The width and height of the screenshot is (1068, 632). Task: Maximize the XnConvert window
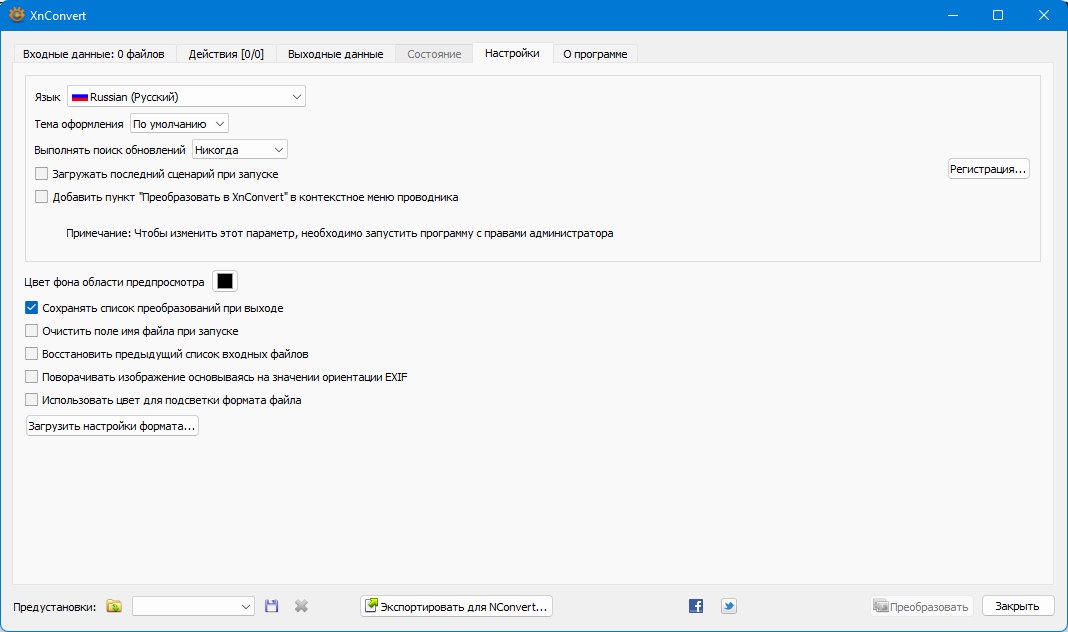(x=998, y=15)
